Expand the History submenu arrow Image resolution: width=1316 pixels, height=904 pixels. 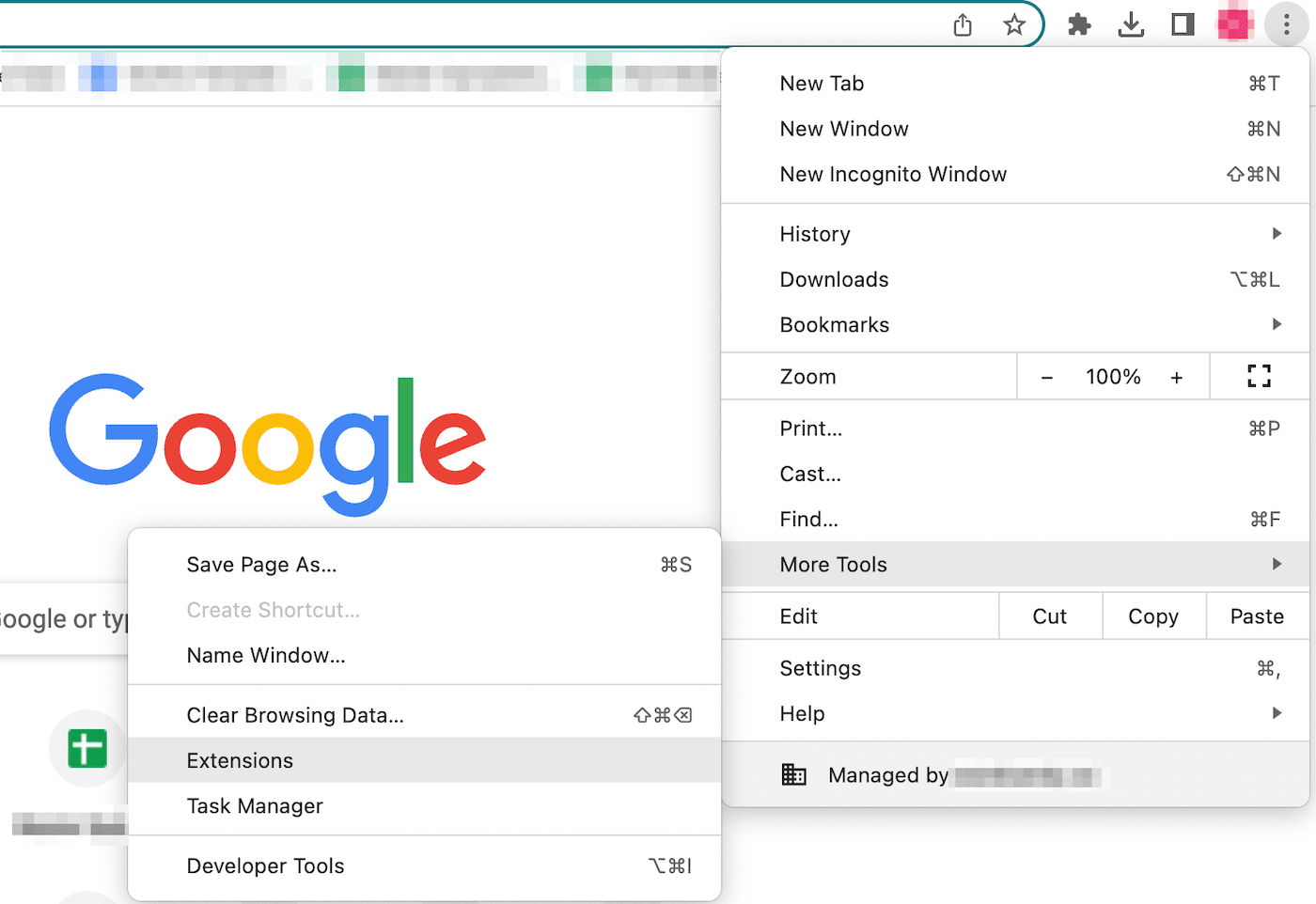(1276, 233)
